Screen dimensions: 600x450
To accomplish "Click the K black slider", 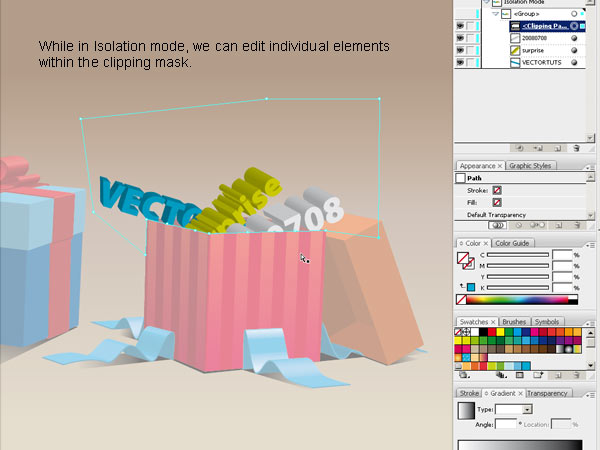I will 518,287.
